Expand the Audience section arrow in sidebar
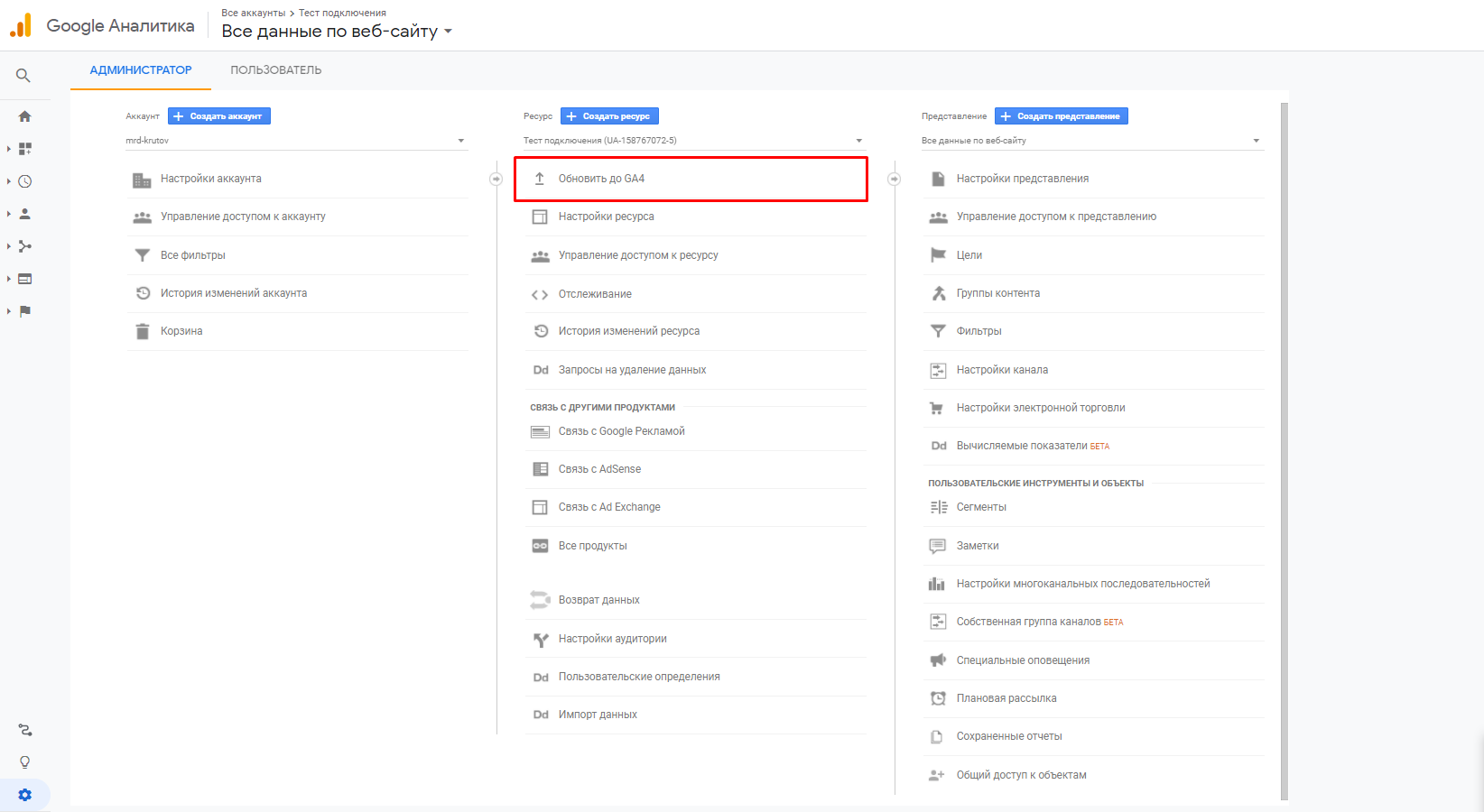Viewport: 1484px width, 812px height. [9, 214]
